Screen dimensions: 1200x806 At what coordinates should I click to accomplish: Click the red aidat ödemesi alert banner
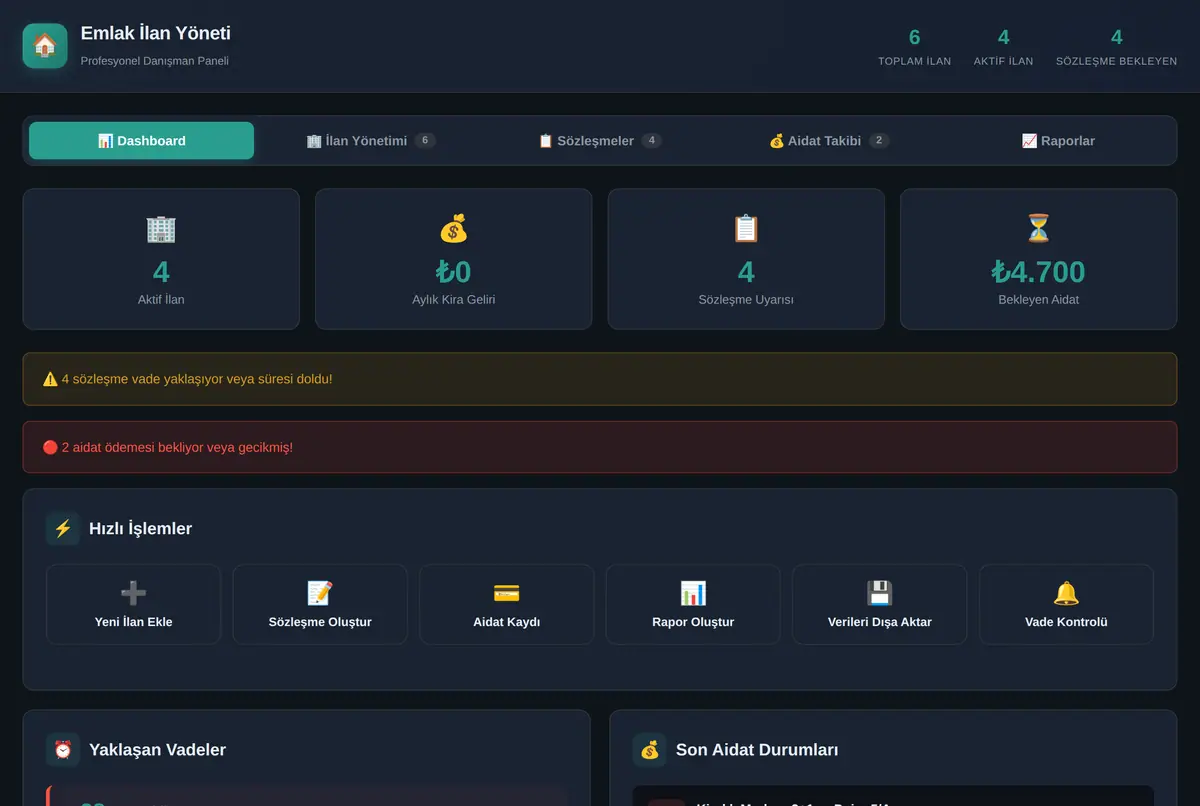click(600, 447)
